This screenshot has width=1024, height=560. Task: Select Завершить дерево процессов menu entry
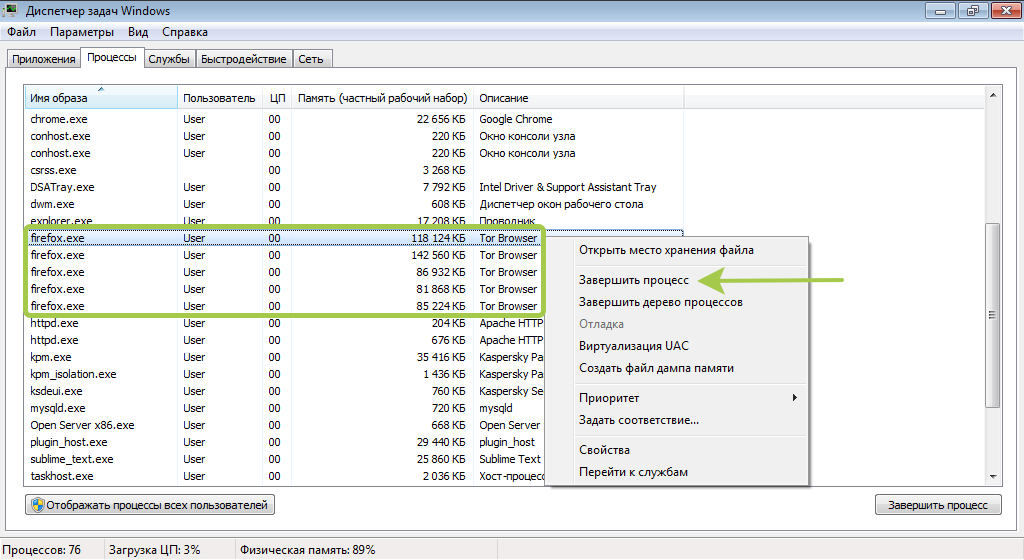pyautogui.click(x=660, y=302)
